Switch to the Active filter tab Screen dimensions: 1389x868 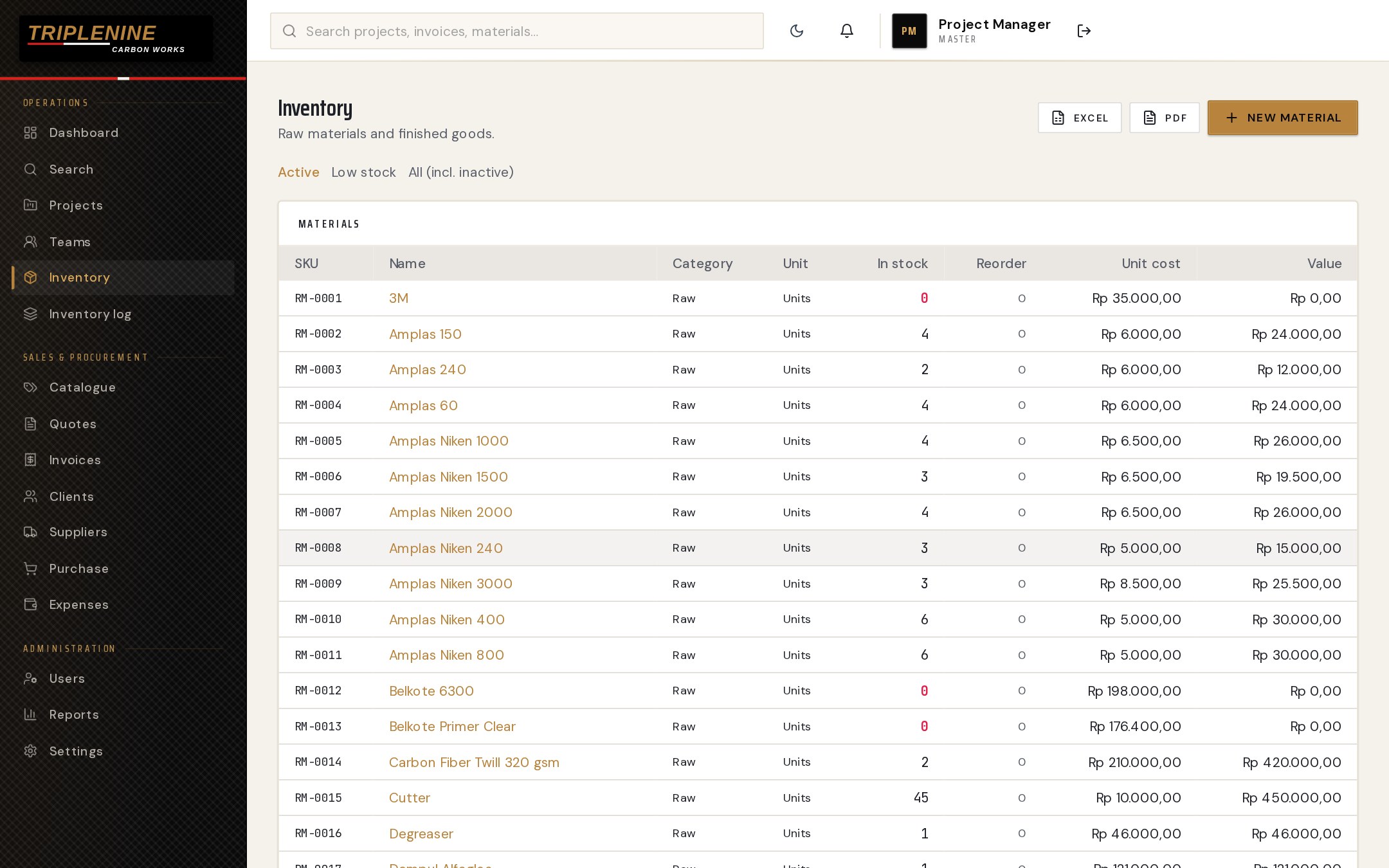298,172
